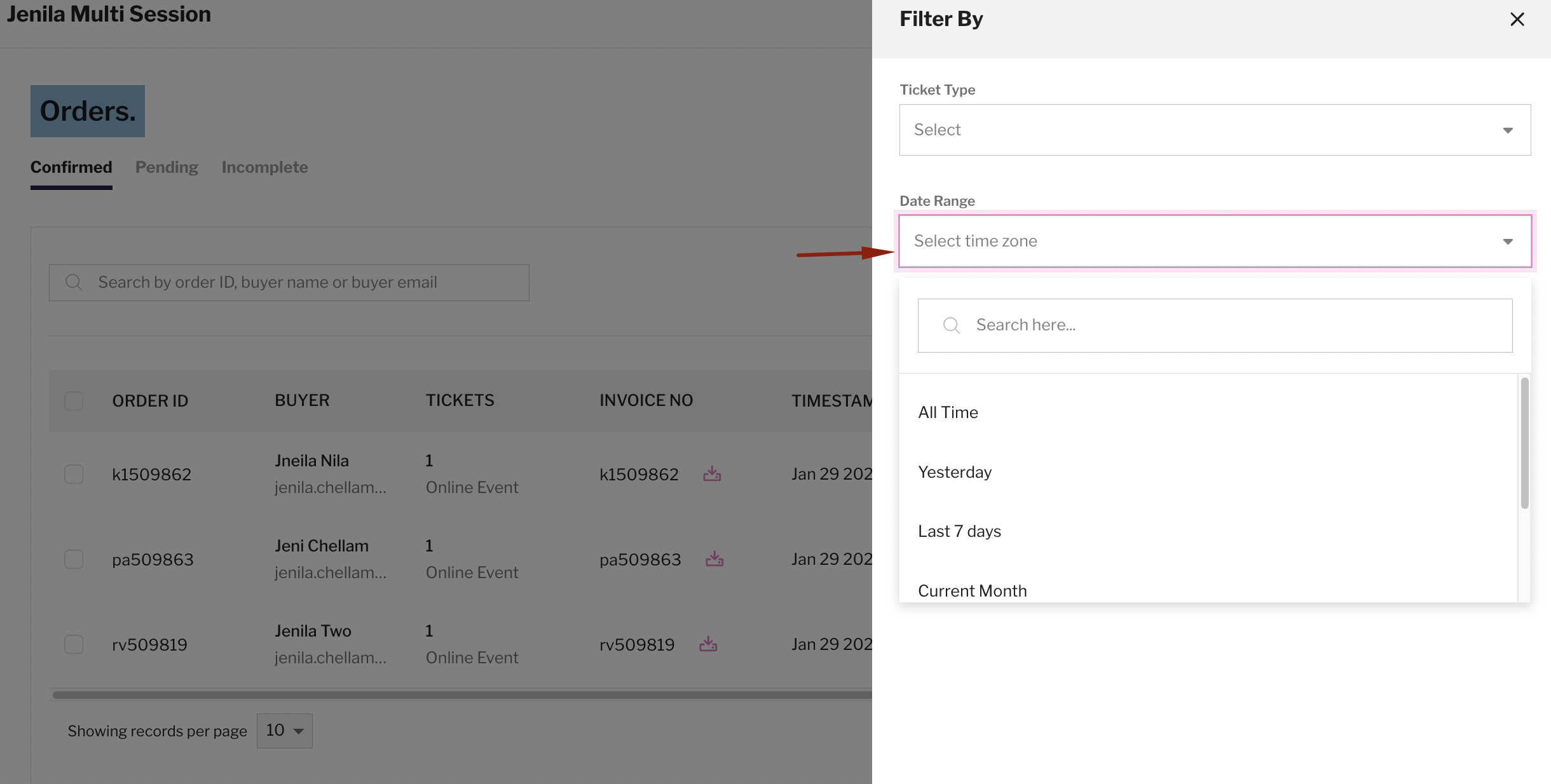Click buyer name Jenila Two

pos(313,631)
